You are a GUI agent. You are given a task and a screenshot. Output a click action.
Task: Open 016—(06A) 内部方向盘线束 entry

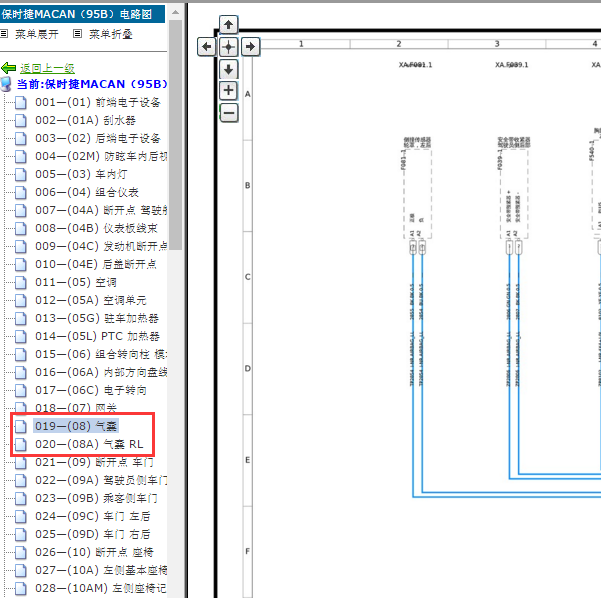point(101,372)
